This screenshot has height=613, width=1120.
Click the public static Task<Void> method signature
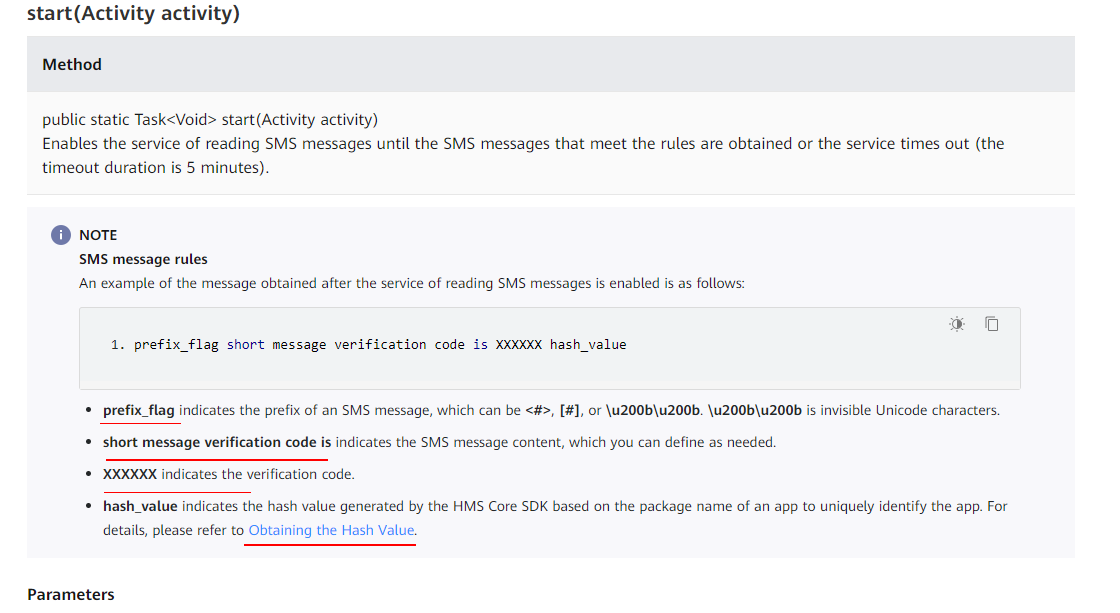click(210, 119)
